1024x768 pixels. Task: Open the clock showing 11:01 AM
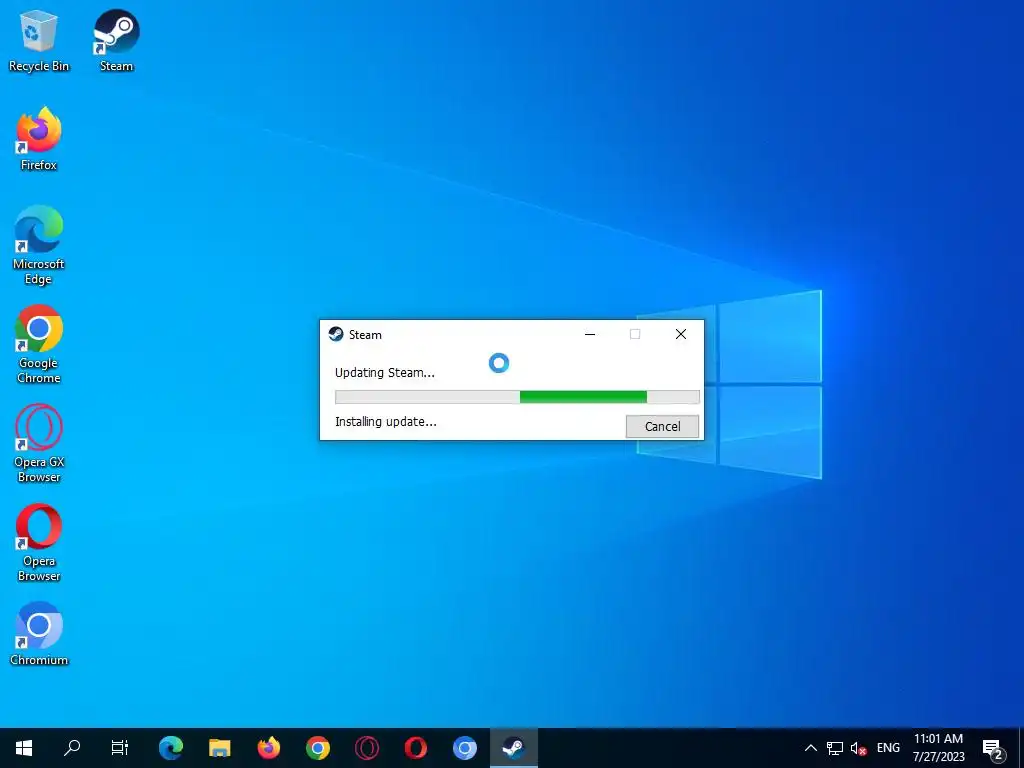coord(938,748)
